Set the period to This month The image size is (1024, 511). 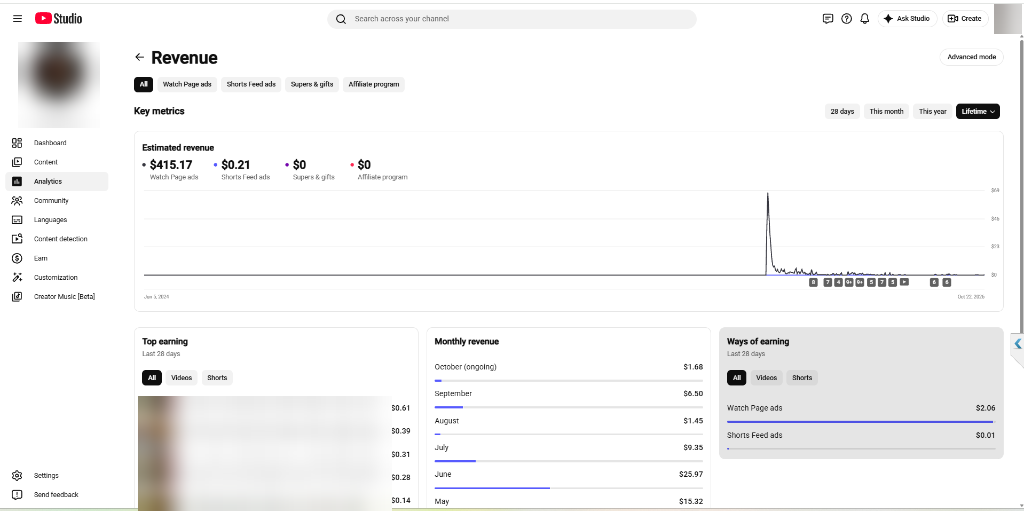pos(886,112)
